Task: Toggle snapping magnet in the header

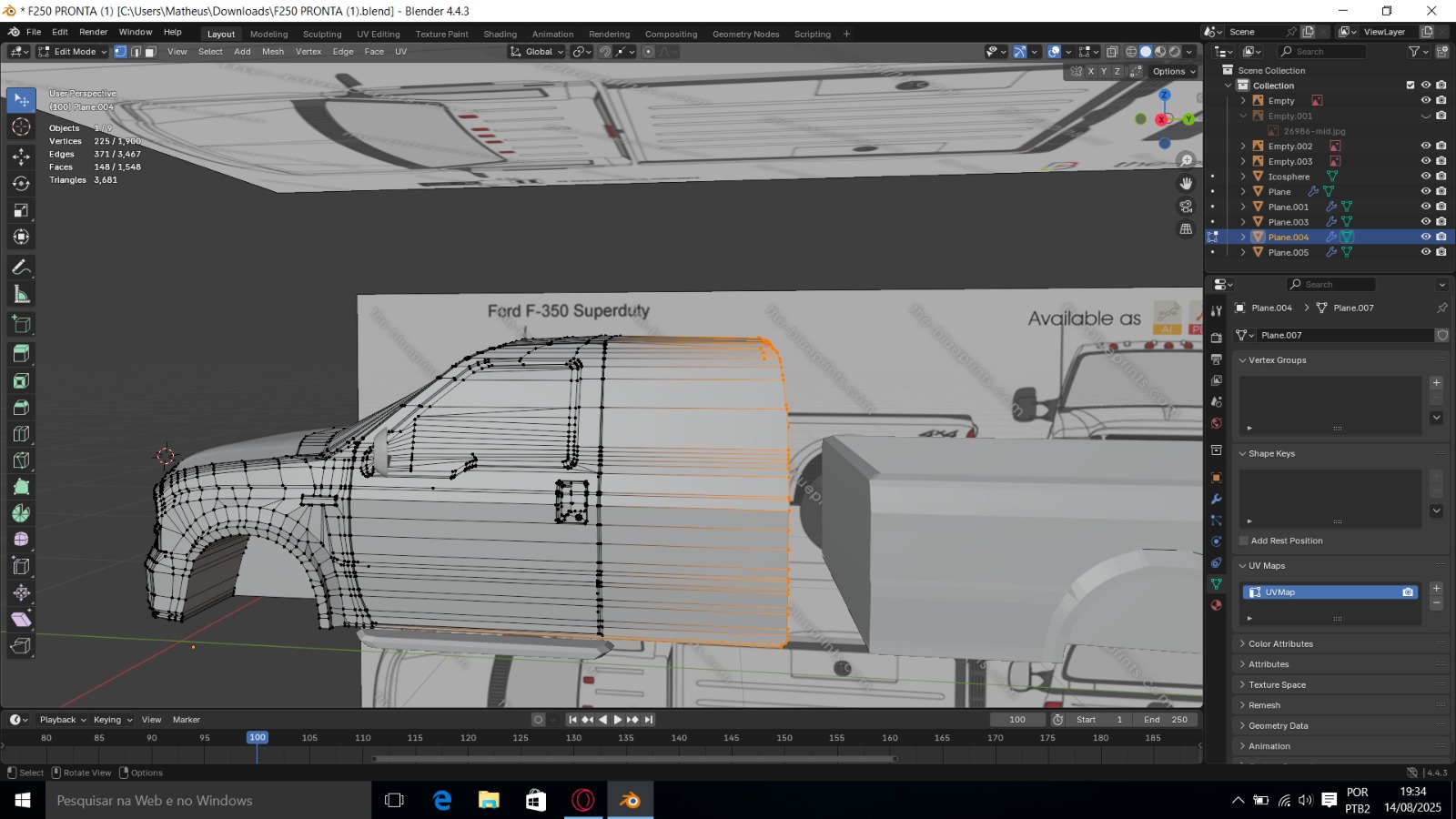Action: [x=605, y=52]
